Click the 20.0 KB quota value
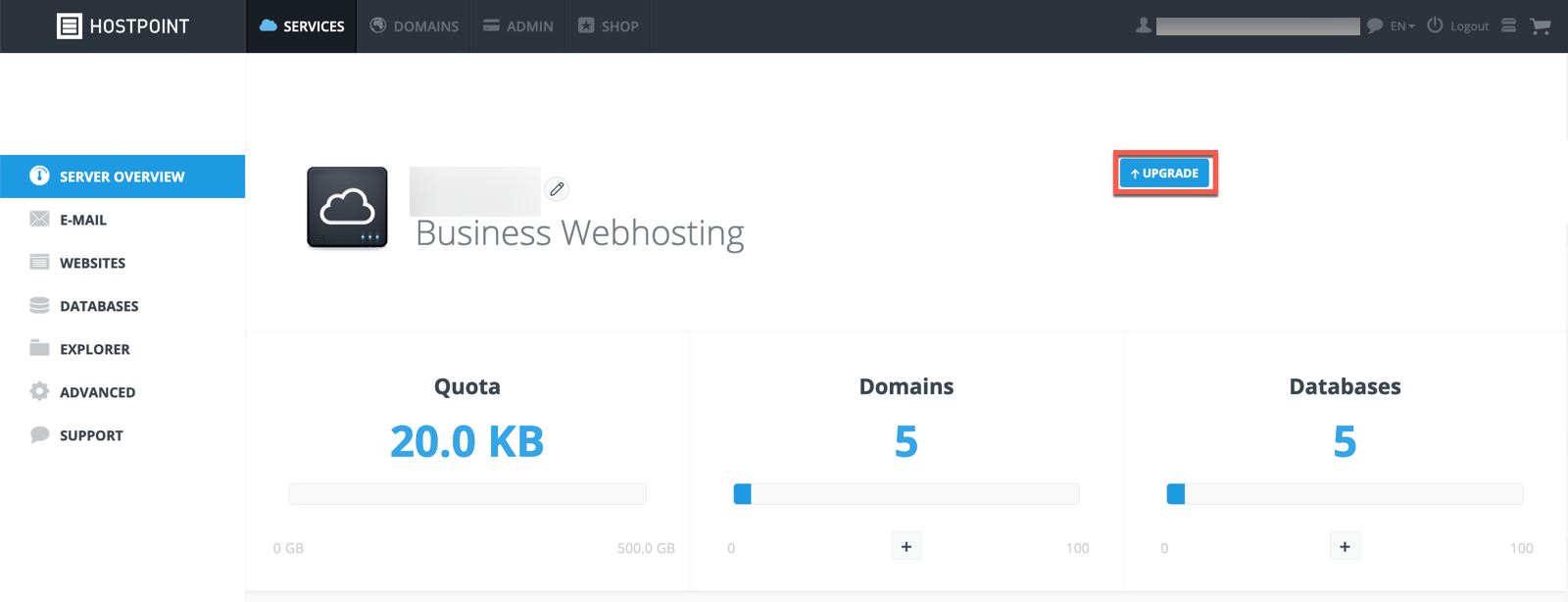Image resolution: width=1568 pixels, height=602 pixels. (x=467, y=441)
